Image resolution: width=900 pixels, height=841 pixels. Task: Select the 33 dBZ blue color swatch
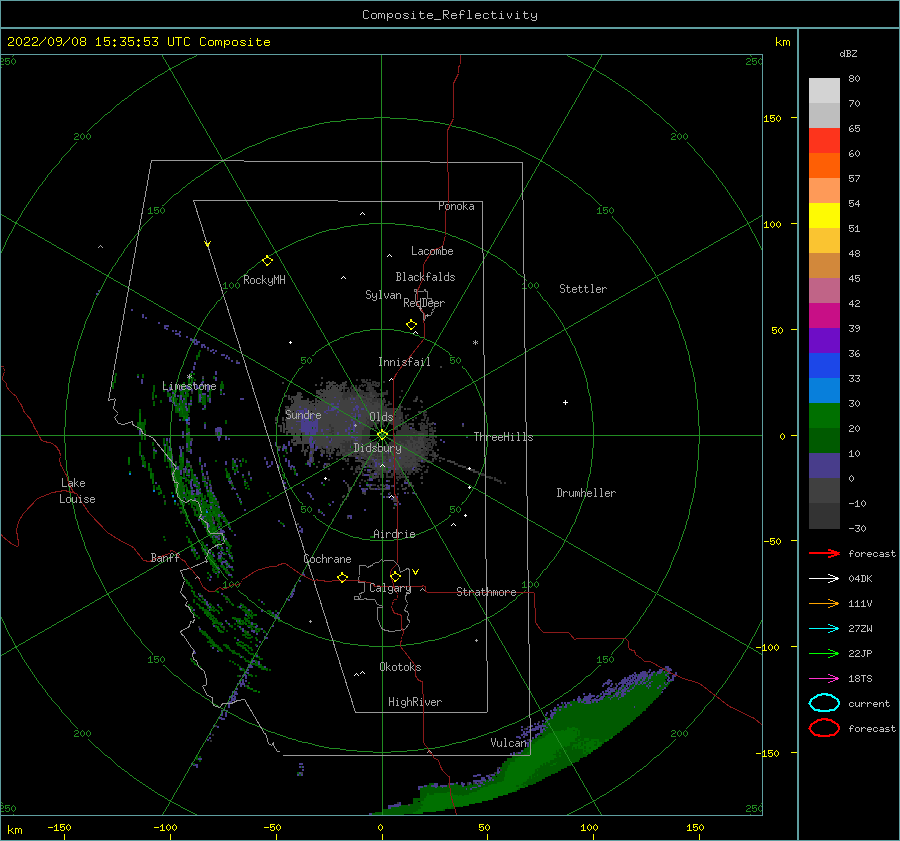(824, 390)
